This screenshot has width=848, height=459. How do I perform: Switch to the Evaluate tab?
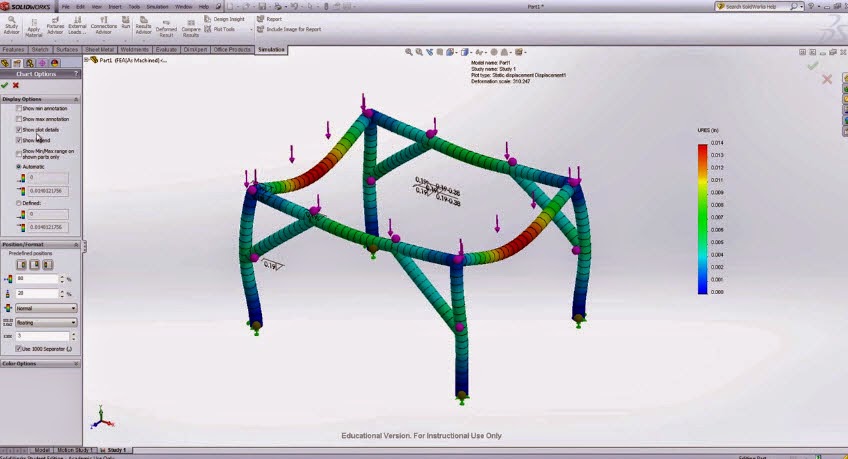click(x=166, y=49)
